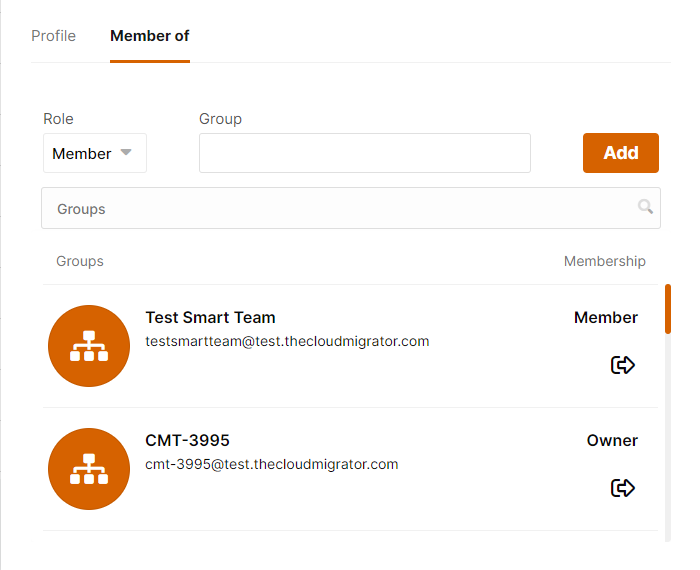Open the Role dropdown showing Member
The width and height of the screenshot is (700, 570).
click(95, 153)
